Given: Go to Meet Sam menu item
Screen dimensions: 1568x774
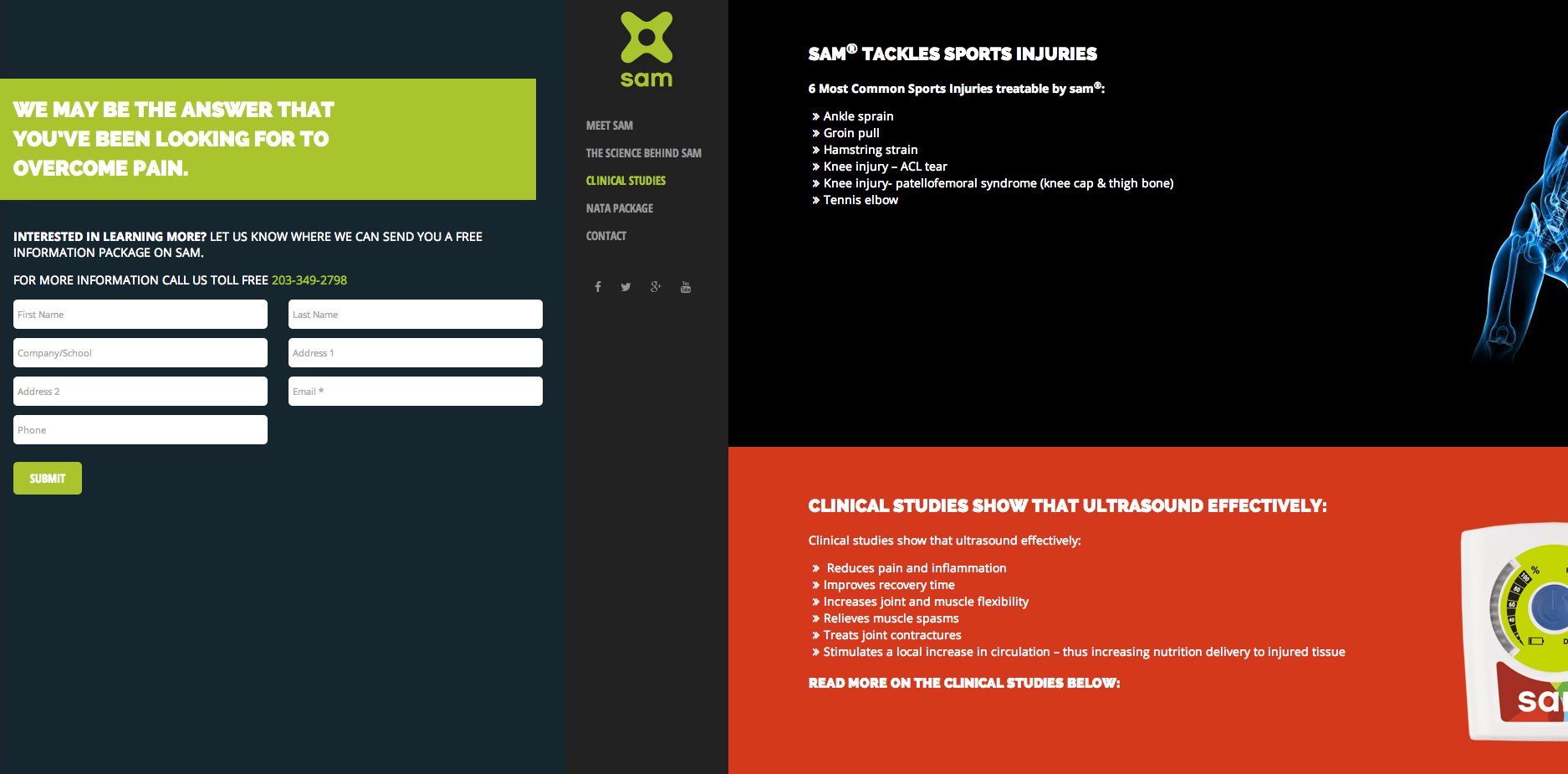Looking at the screenshot, I should point(609,126).
